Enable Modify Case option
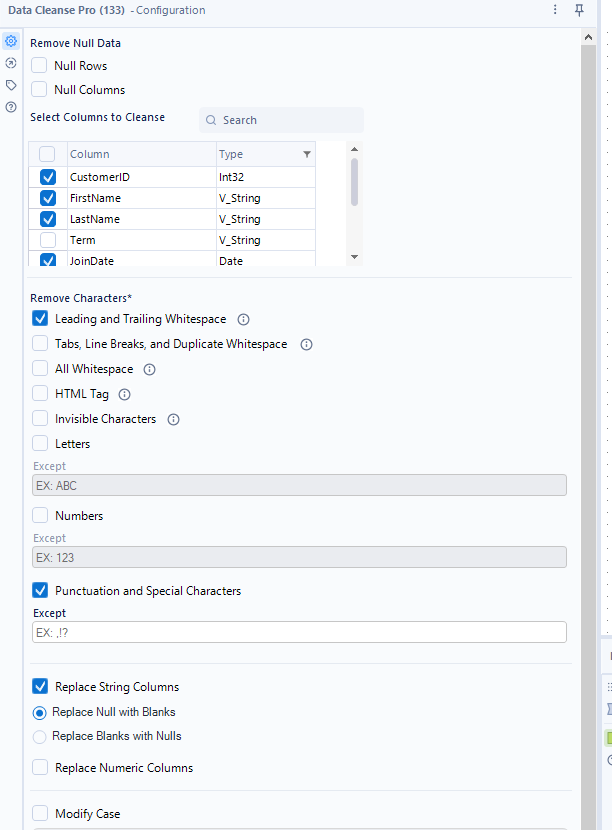 (40, 813)
